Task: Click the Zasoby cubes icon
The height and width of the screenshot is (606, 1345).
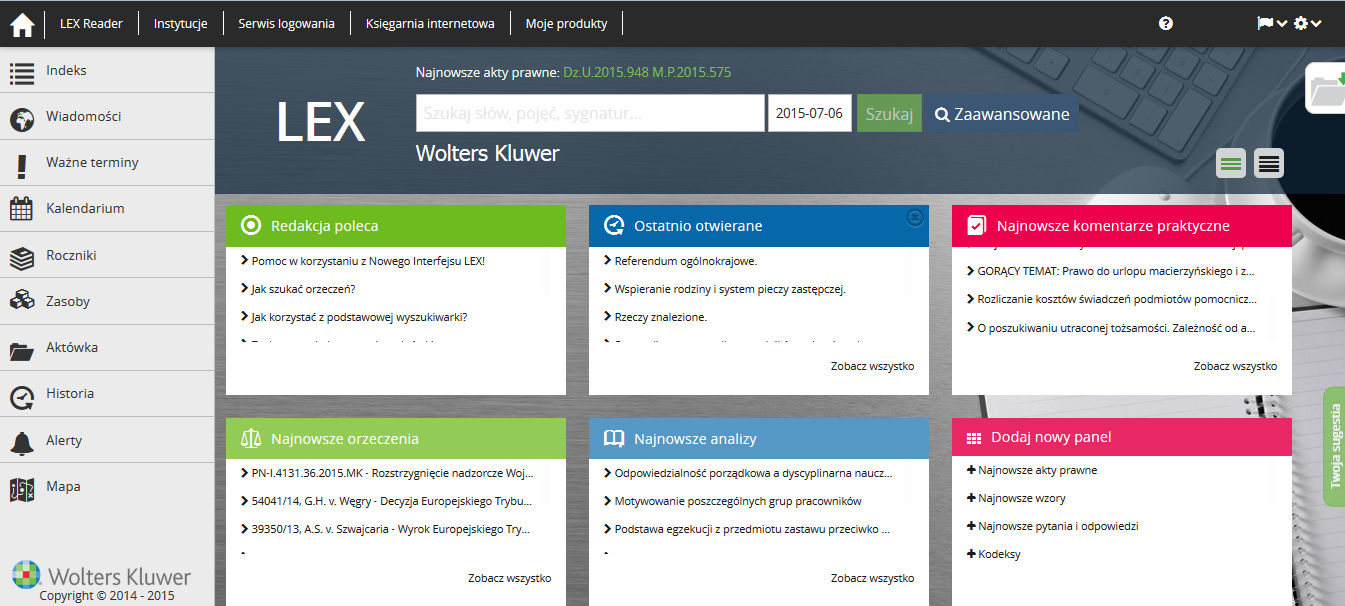Action: [x=22, y=302]
